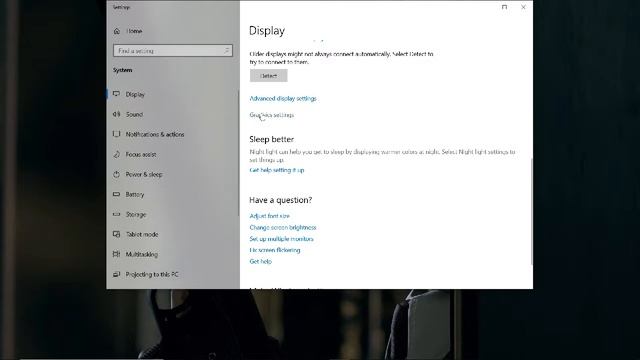
Task: Open Advanced display settings link
Action: [x=283, y=98]
